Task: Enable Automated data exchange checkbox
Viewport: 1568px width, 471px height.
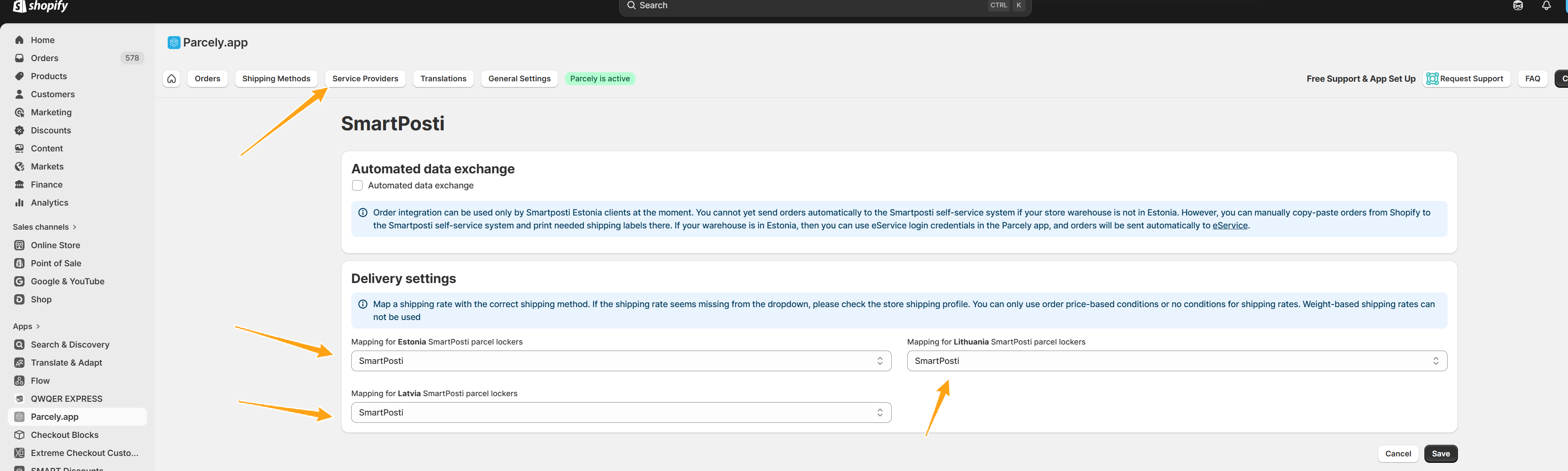Action: click(357, 186)
